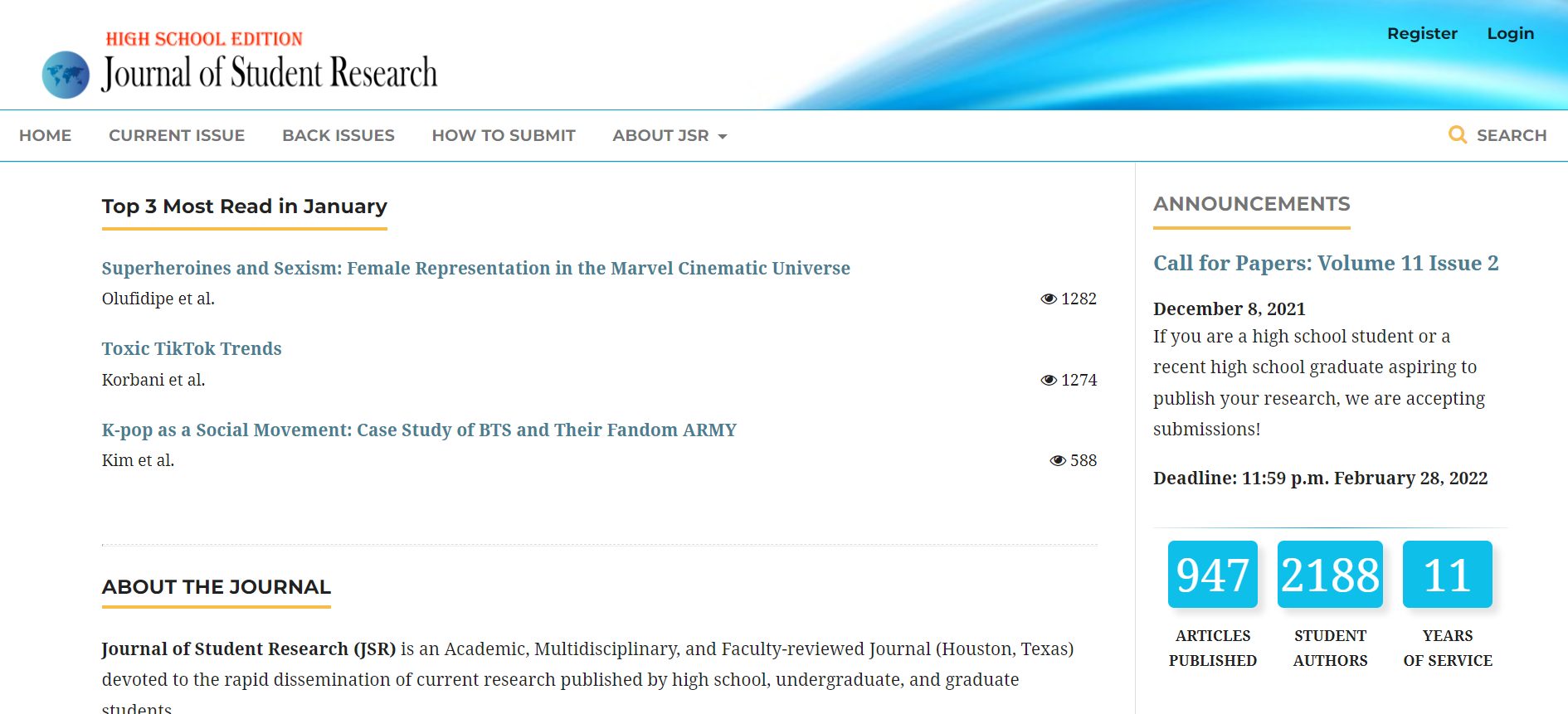Image resolution: width=1568 pixels, height=714 pixels.
Task: Click the Journal of Student Research title
Action: click(x=270, y=72)
